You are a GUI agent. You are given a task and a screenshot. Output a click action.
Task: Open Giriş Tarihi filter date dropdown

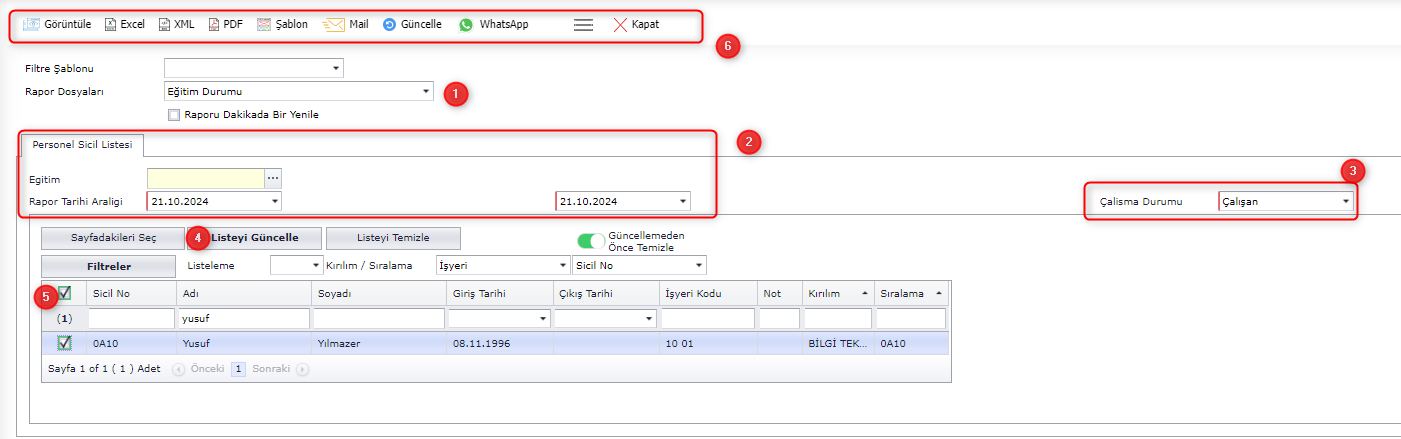[543, 318]
